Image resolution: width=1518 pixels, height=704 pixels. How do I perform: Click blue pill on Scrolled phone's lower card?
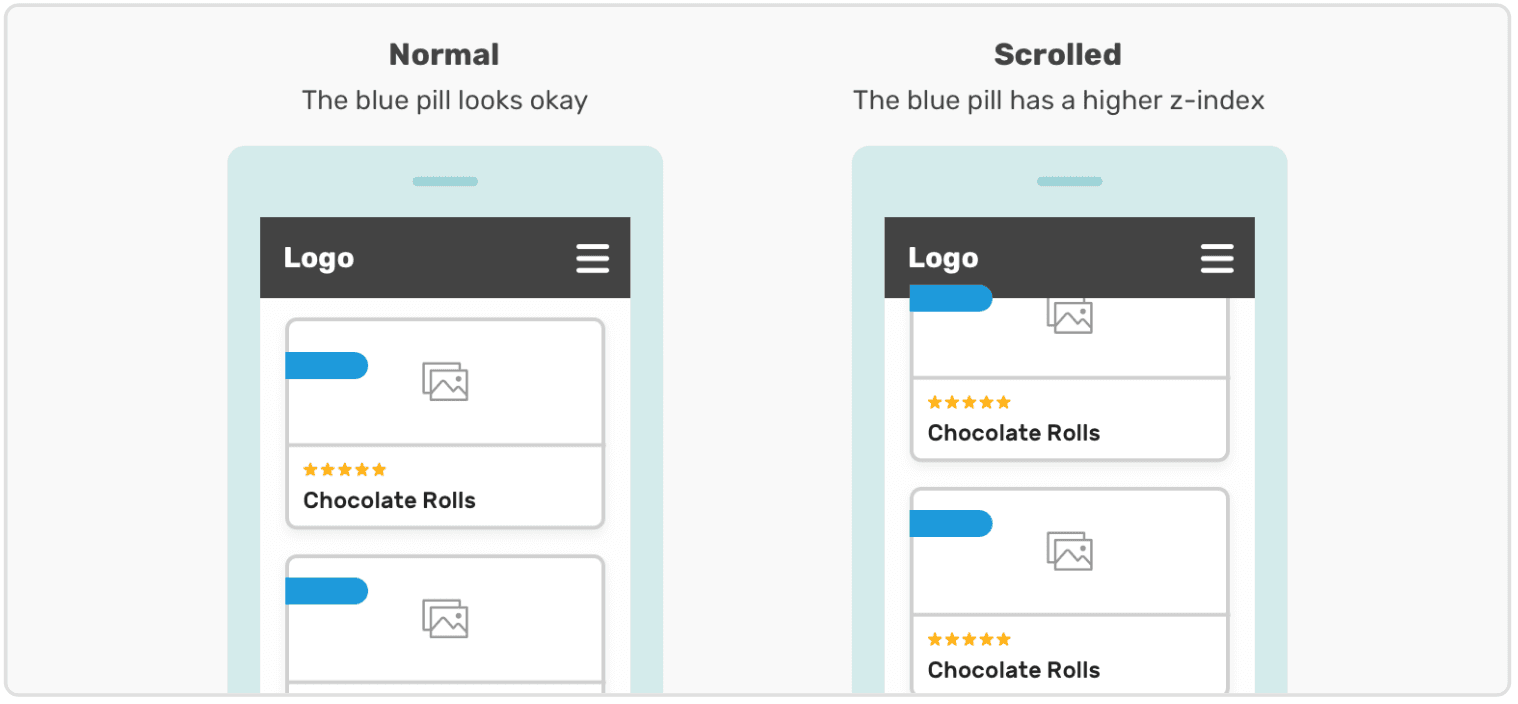click(950, 524)
